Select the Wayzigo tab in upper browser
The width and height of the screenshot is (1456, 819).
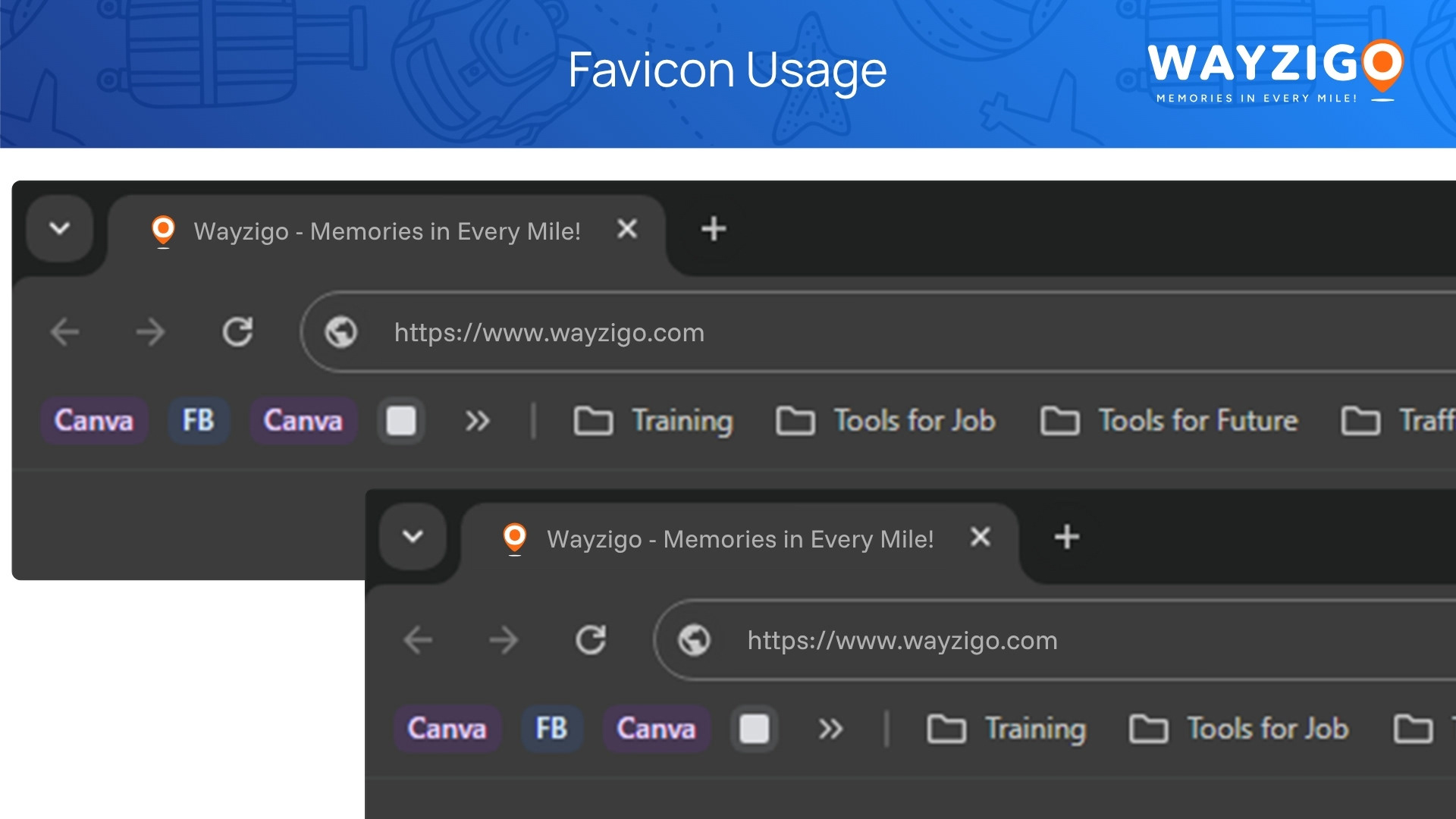pos(387,231)
